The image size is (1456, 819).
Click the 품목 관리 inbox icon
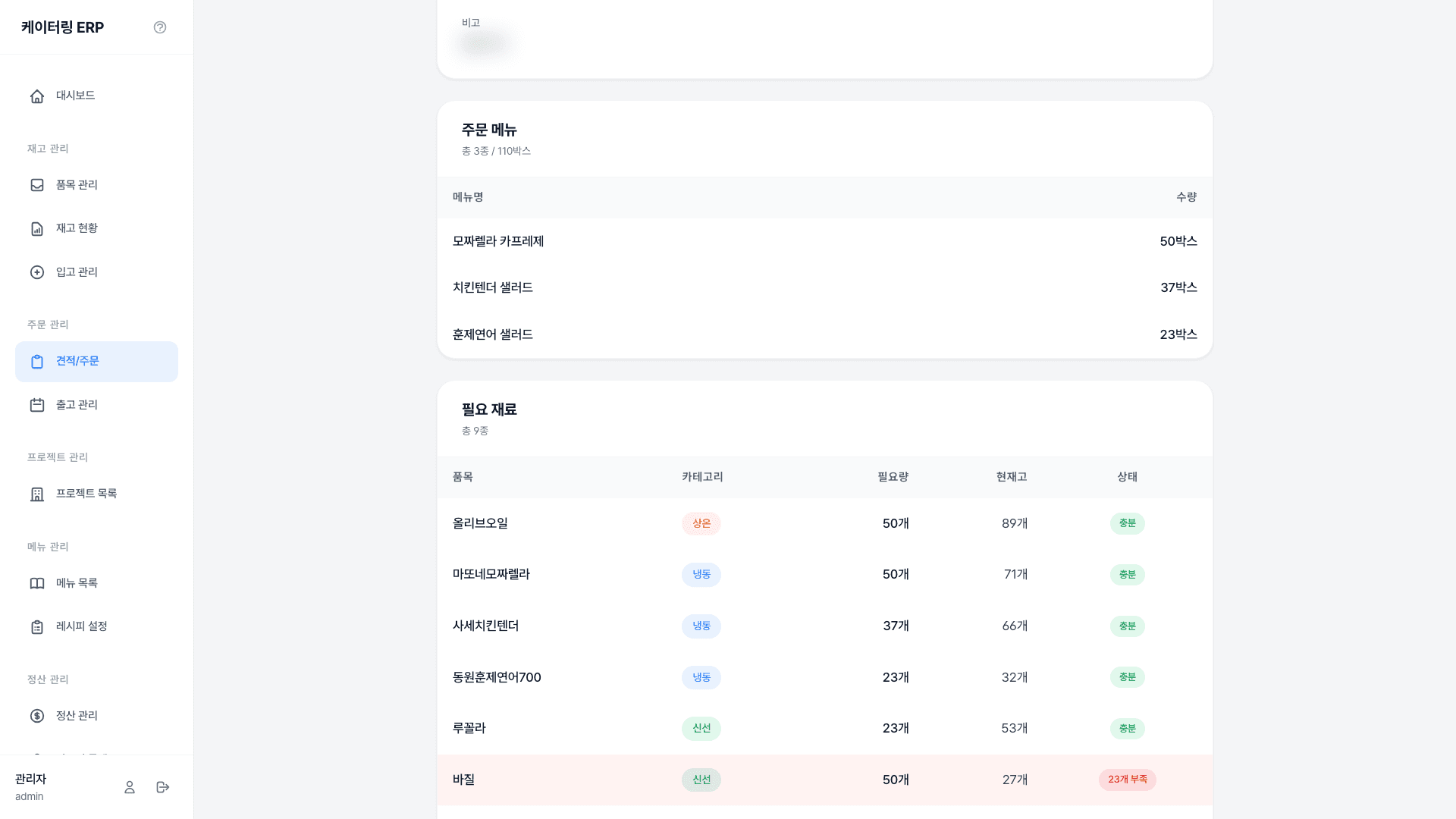pyautogui.click(x=37, y=185)
